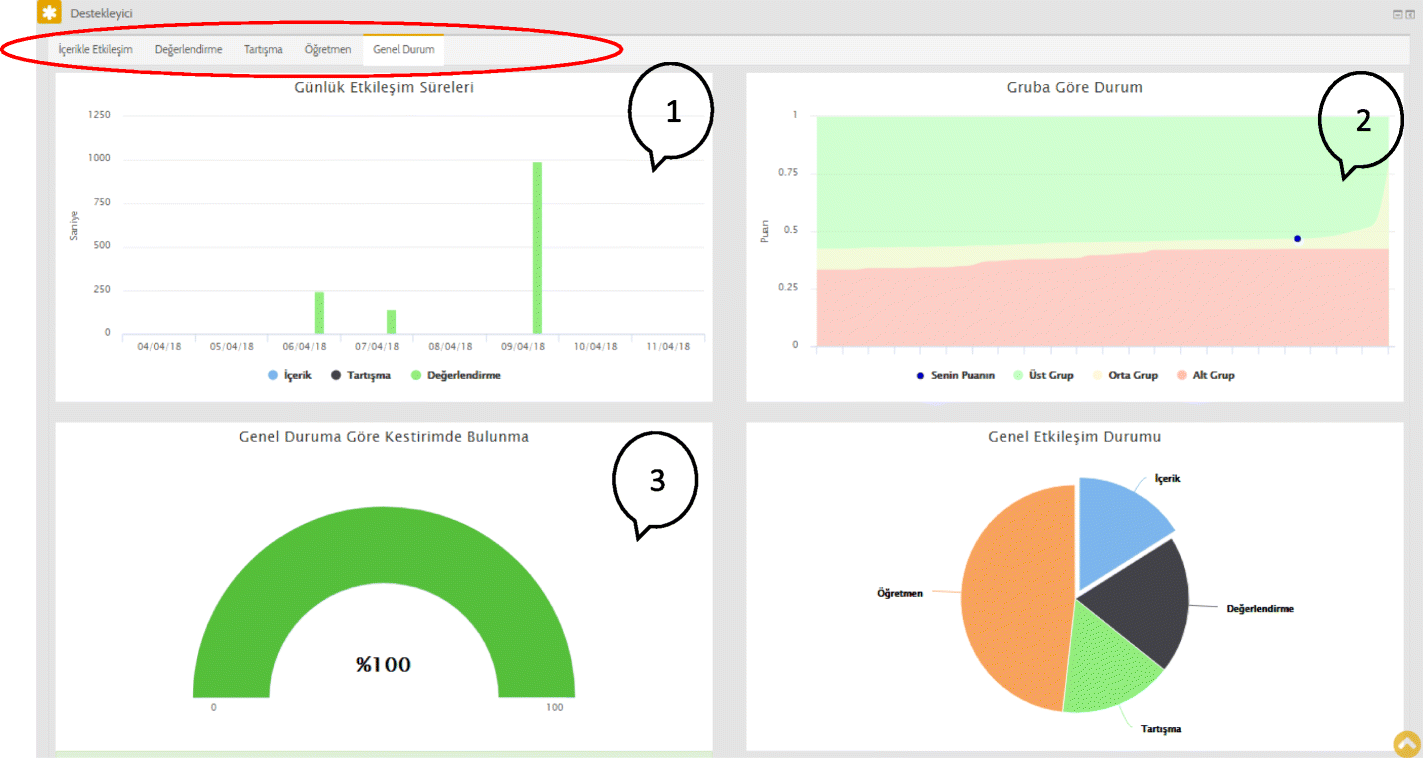
Task: Dock the Destekleyici block with arrow icon
Action: click(x=1410, y=15)
